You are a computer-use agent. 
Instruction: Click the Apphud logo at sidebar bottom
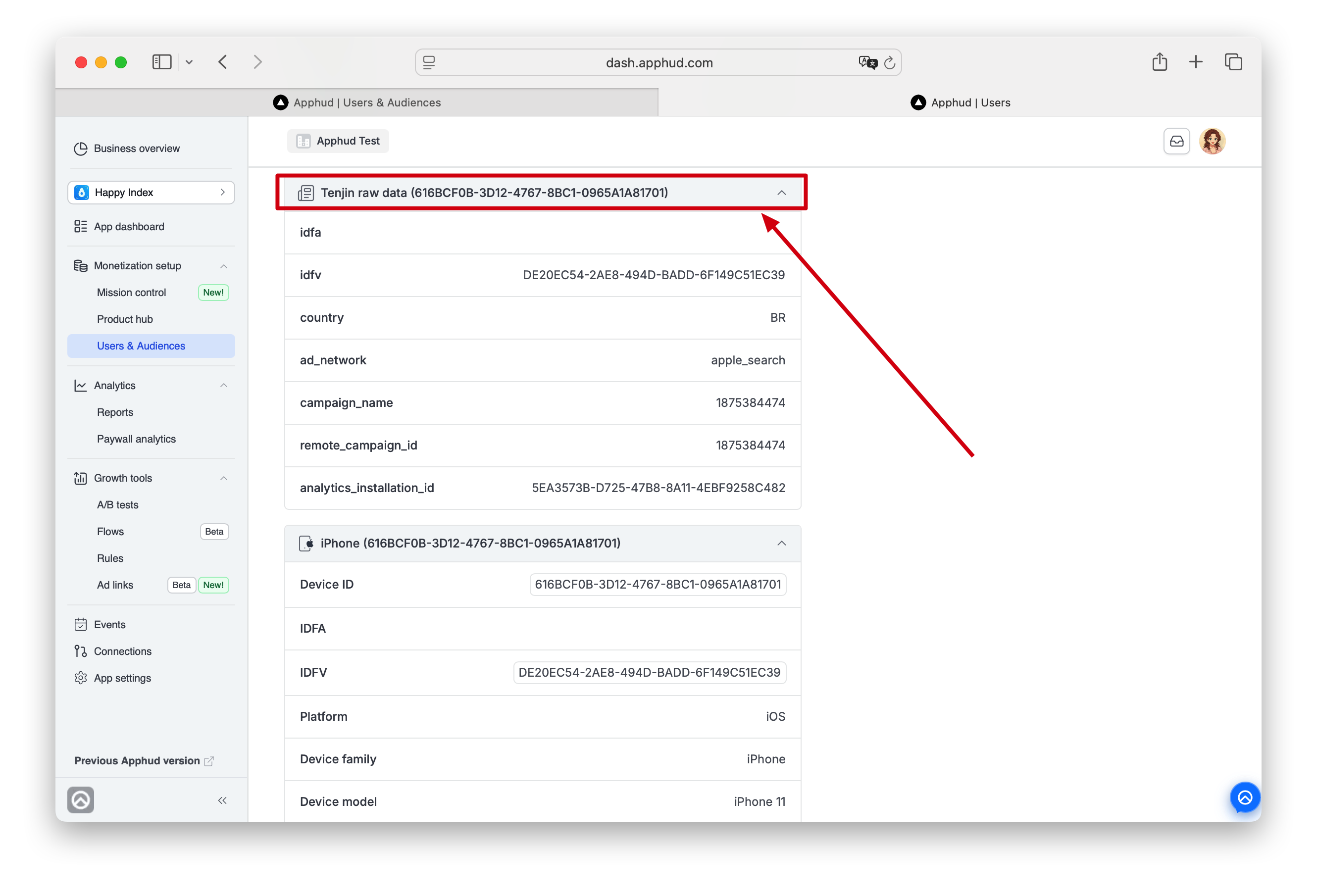click(81, 799)
